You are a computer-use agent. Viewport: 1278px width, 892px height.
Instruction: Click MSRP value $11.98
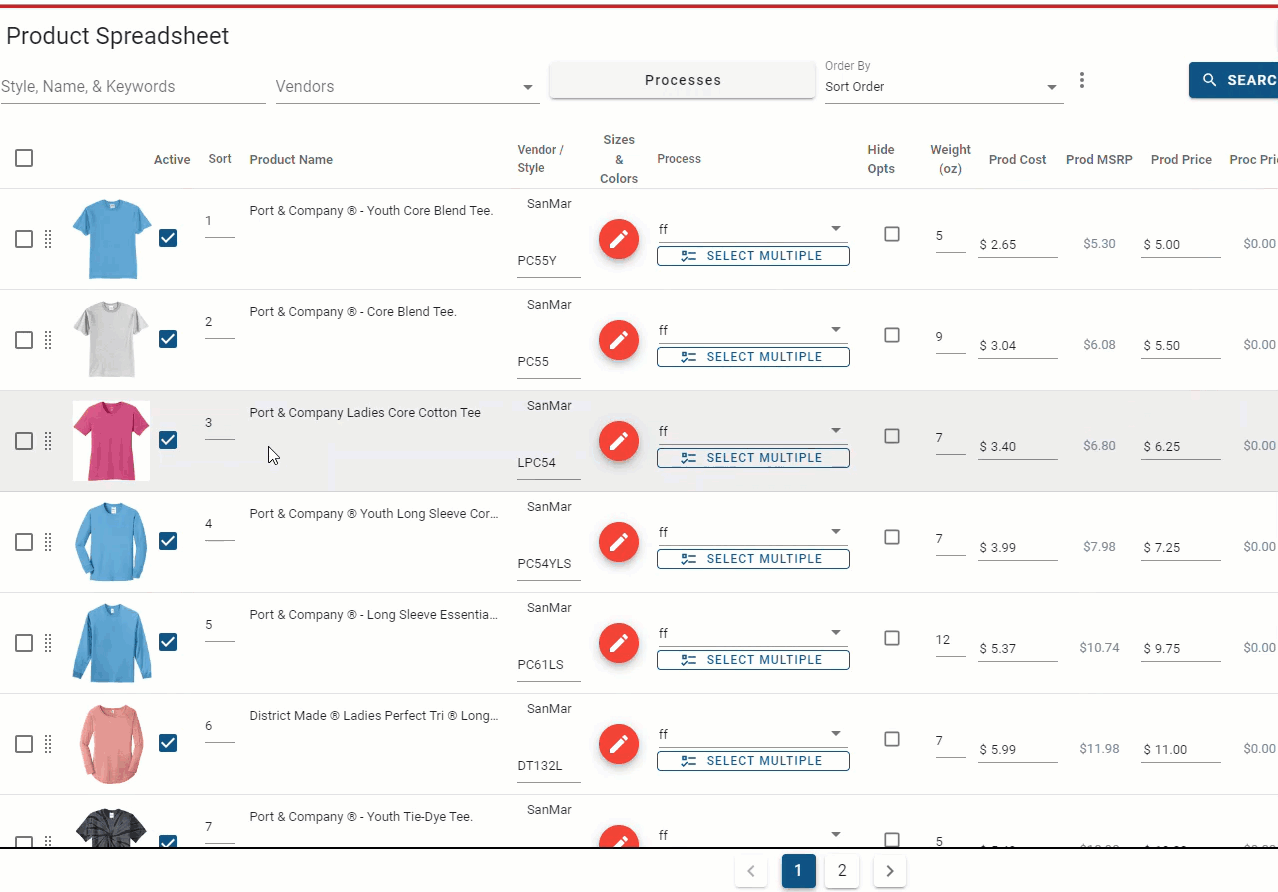(1099, 749)
